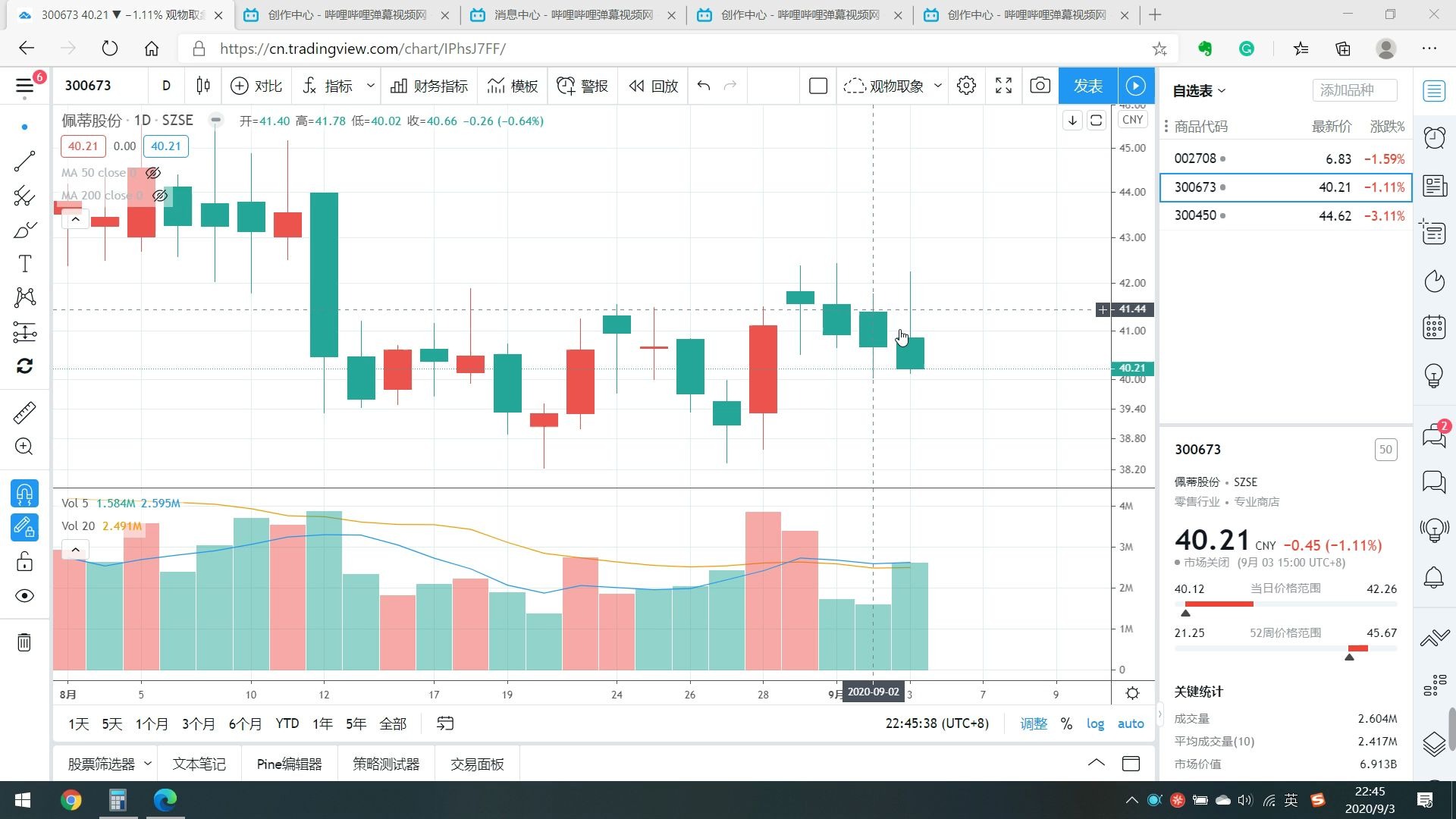
Task: Toggle visibility of MA 200 close indicator
Action: coord(160,196)
